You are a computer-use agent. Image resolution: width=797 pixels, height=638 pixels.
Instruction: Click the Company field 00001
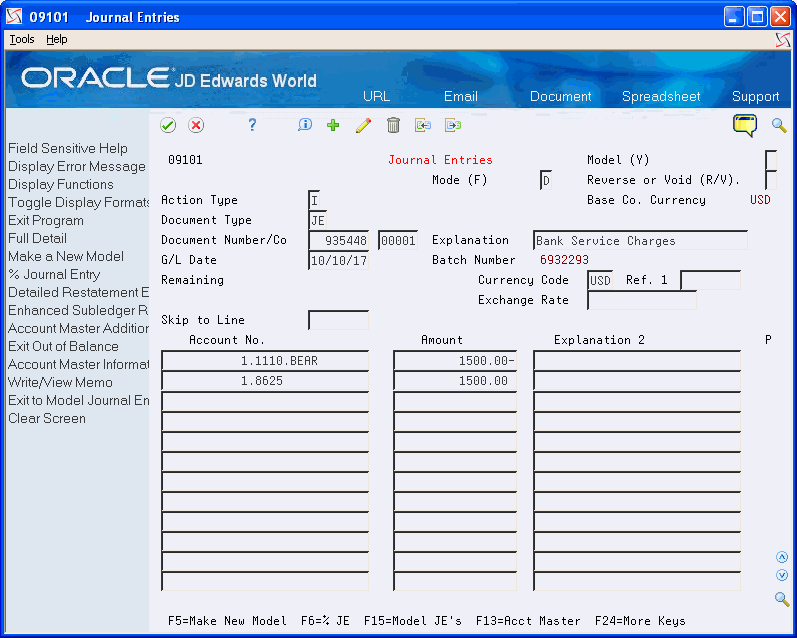(398, 240)
